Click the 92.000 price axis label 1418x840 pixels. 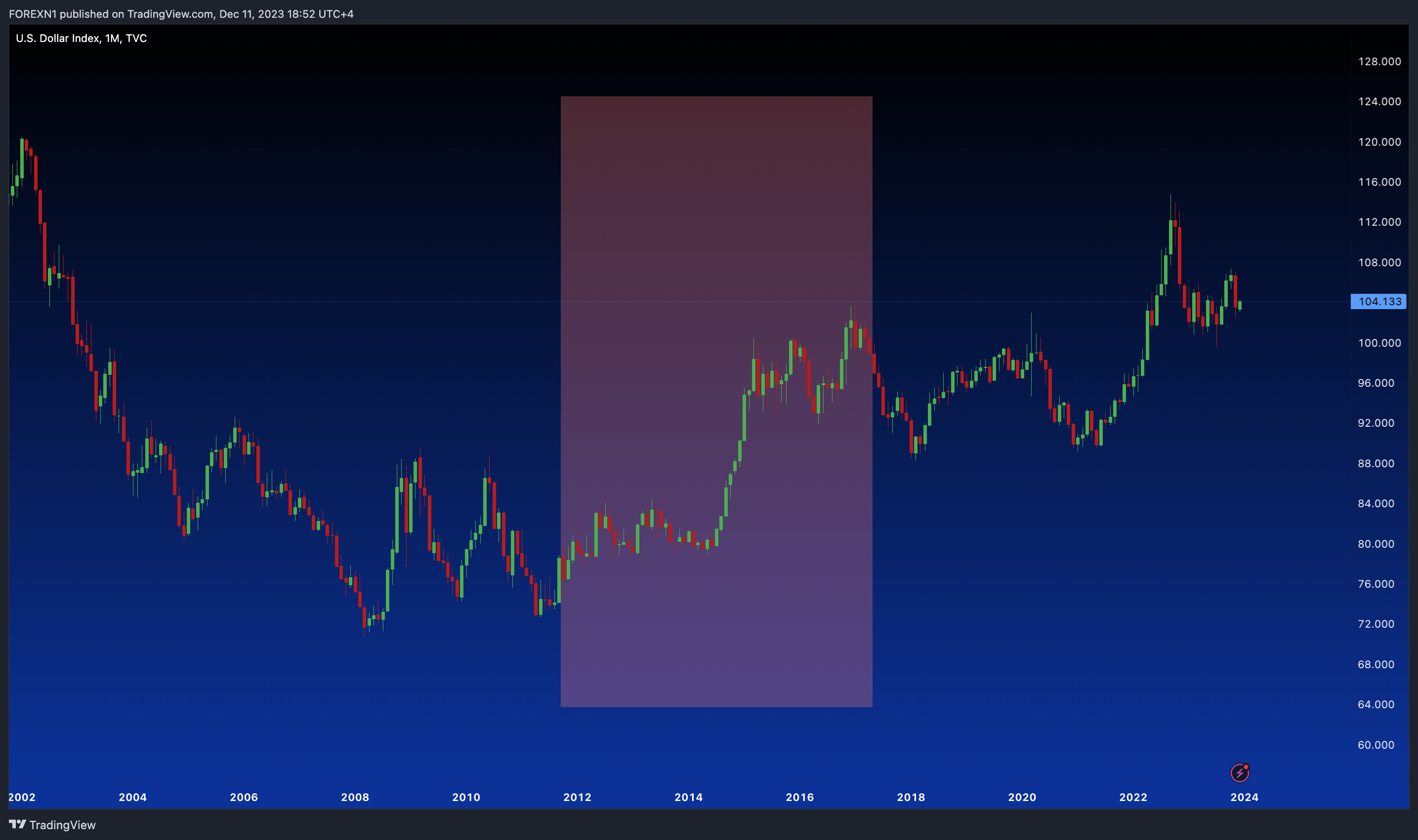click(x=1376, y=423)
